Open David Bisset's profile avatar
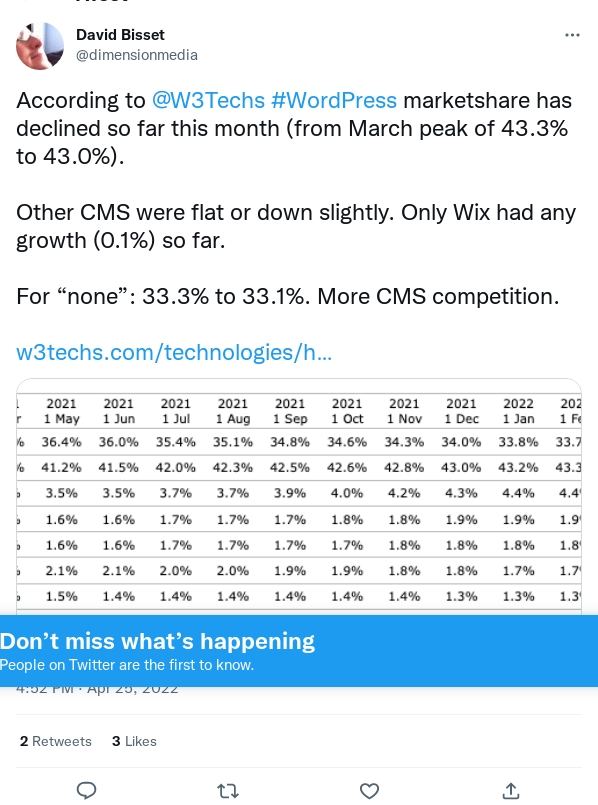 pos(40,46)
